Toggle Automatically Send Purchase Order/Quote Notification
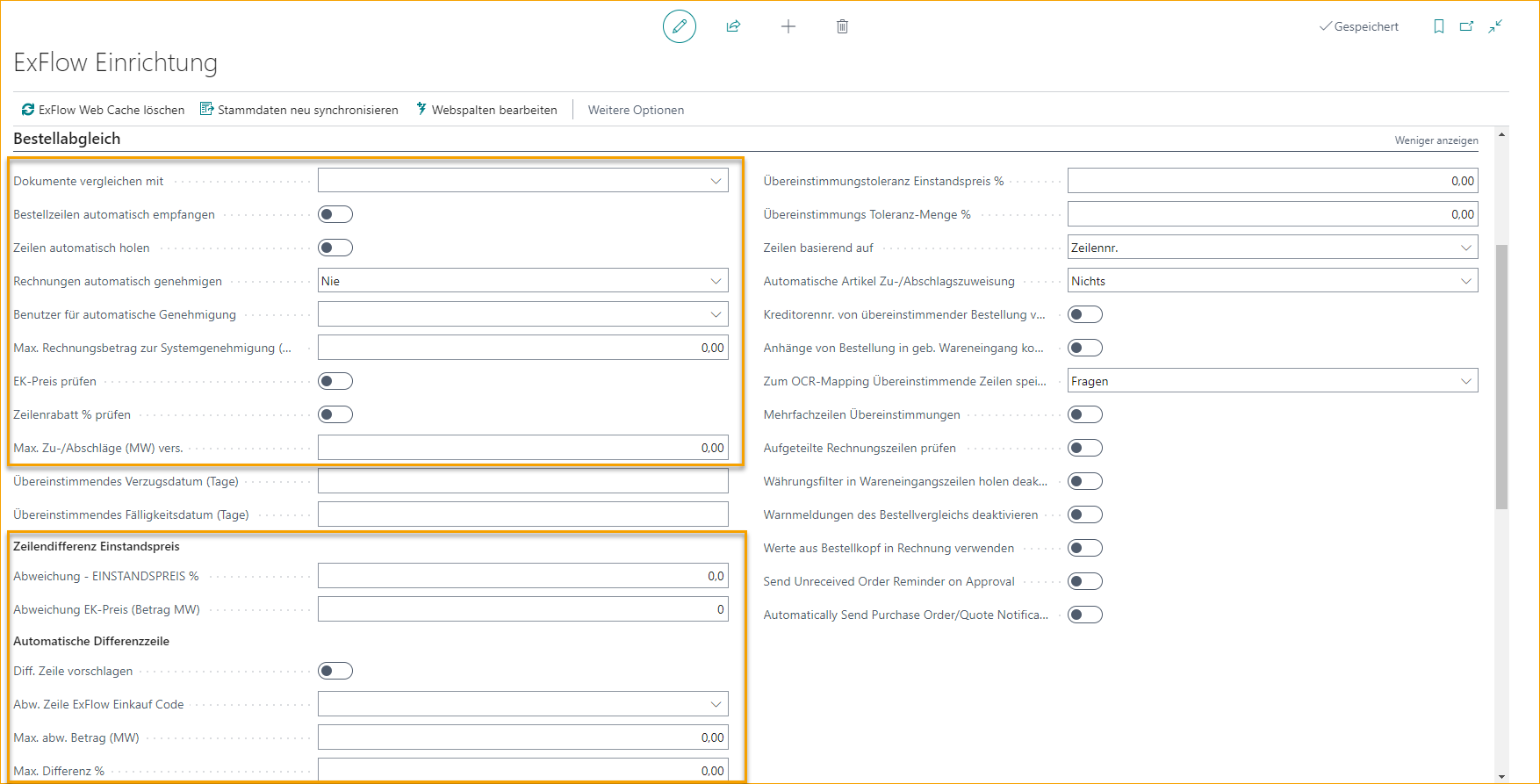The image size is (1540, 784). pos(1085,615)
